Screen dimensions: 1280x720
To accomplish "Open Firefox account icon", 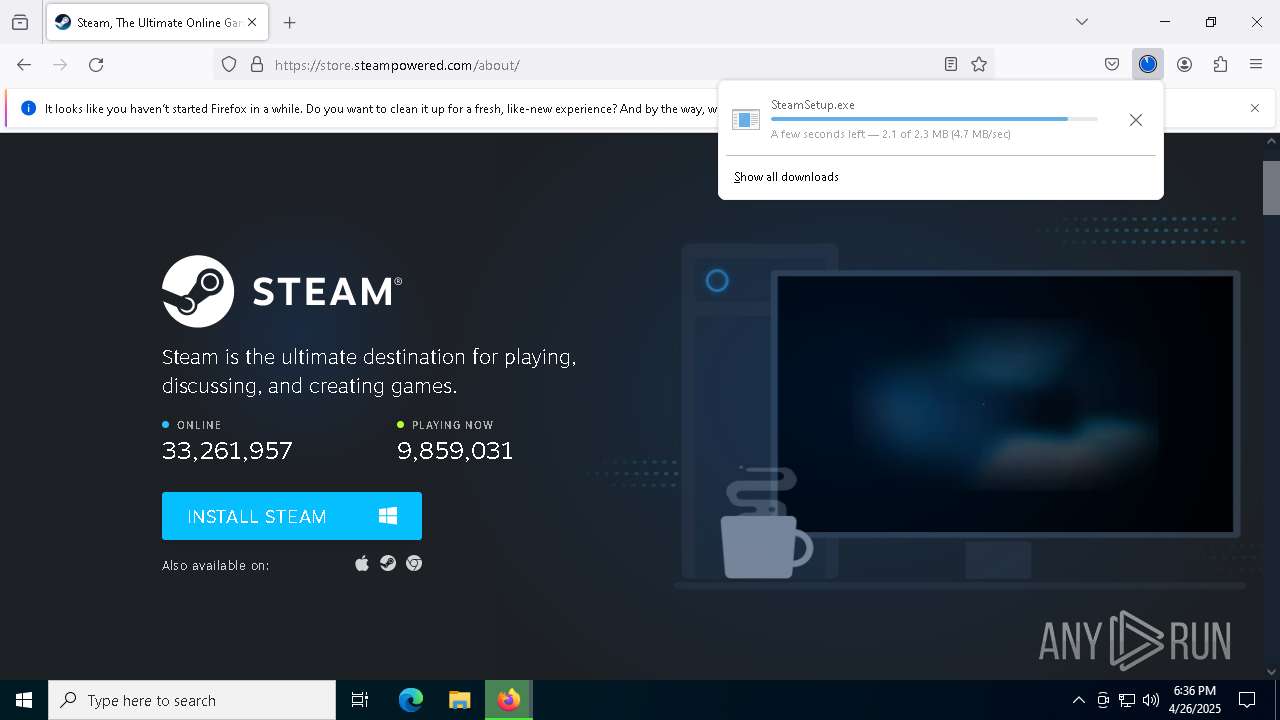I will pos(1184,65).
